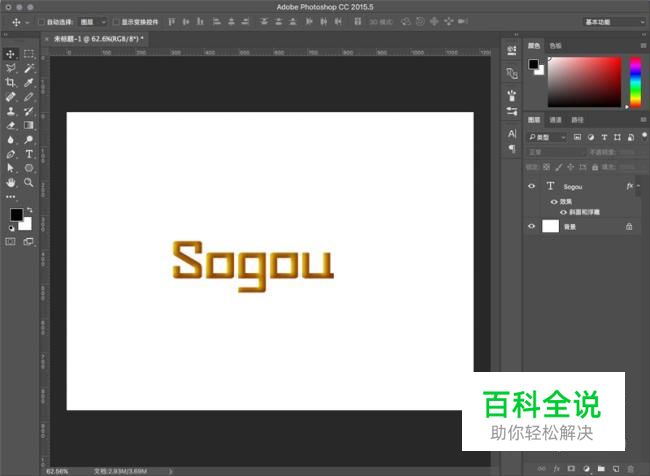Select the Healing Brush tool
The image size is (650, 476).
pos(10,97)
